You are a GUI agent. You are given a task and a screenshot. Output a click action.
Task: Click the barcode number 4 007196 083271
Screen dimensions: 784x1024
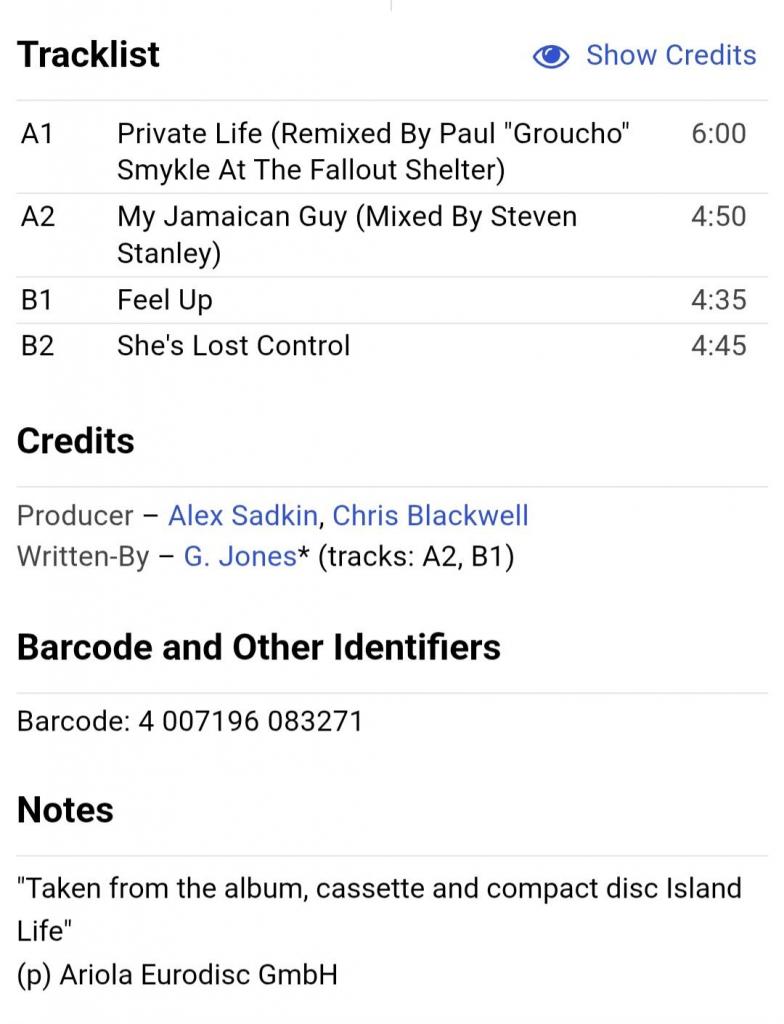click(250, 721)
